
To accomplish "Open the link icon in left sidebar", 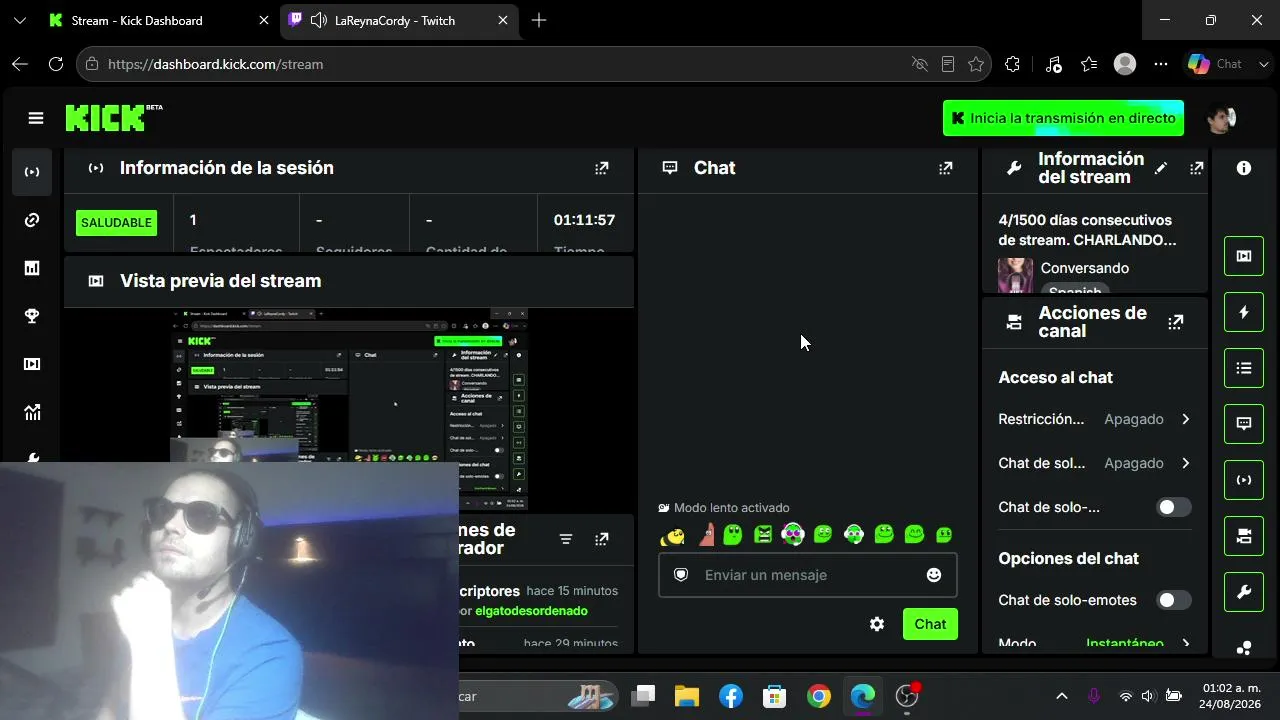I will click(32, 220).
